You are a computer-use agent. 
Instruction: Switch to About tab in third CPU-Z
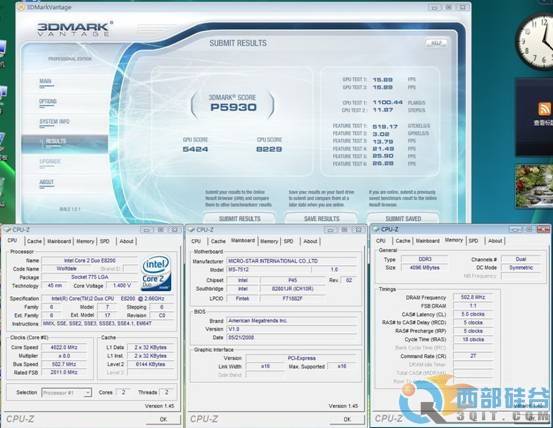(495, 241)
